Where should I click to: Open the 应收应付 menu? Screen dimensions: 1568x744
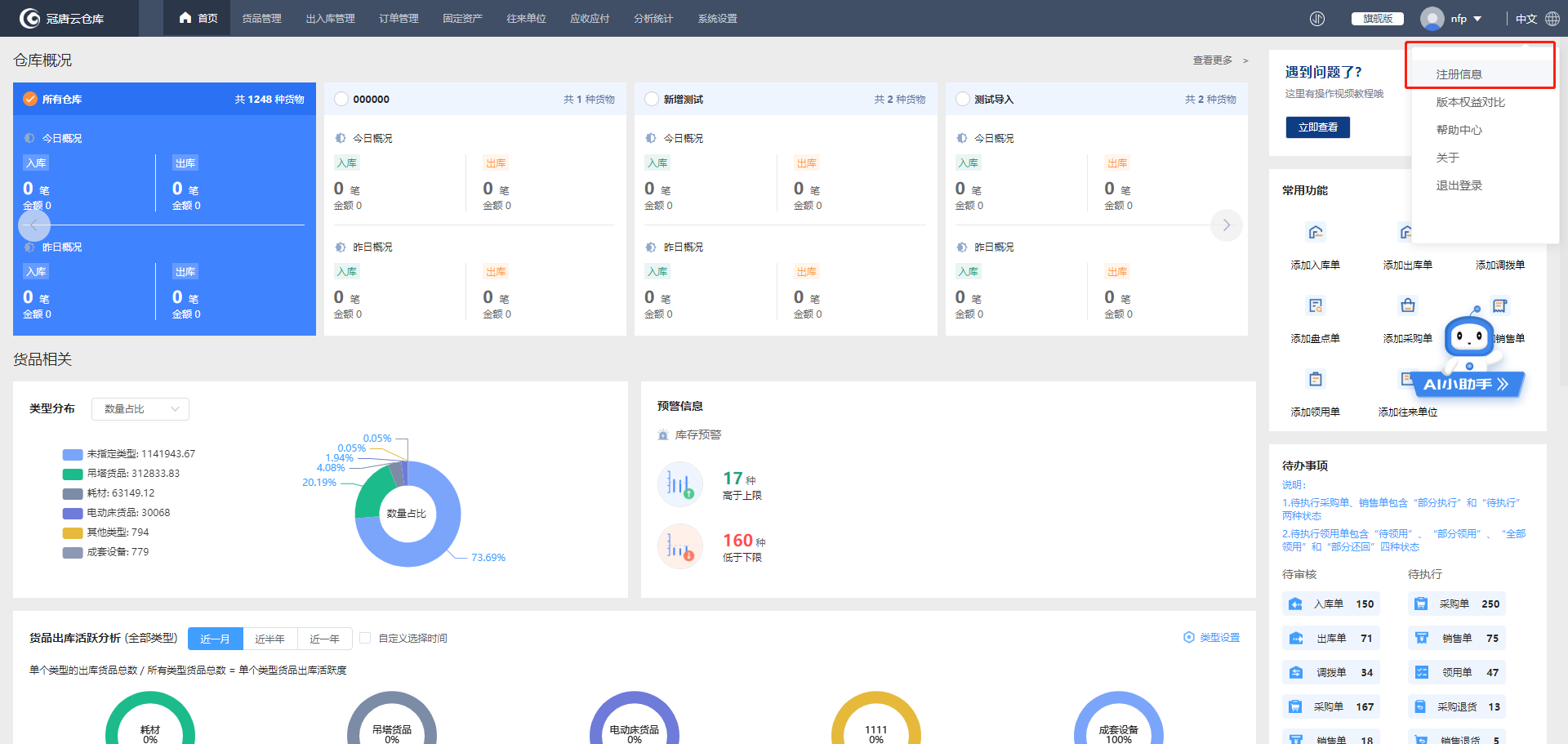pyautogui.click(x=590, y=18)
